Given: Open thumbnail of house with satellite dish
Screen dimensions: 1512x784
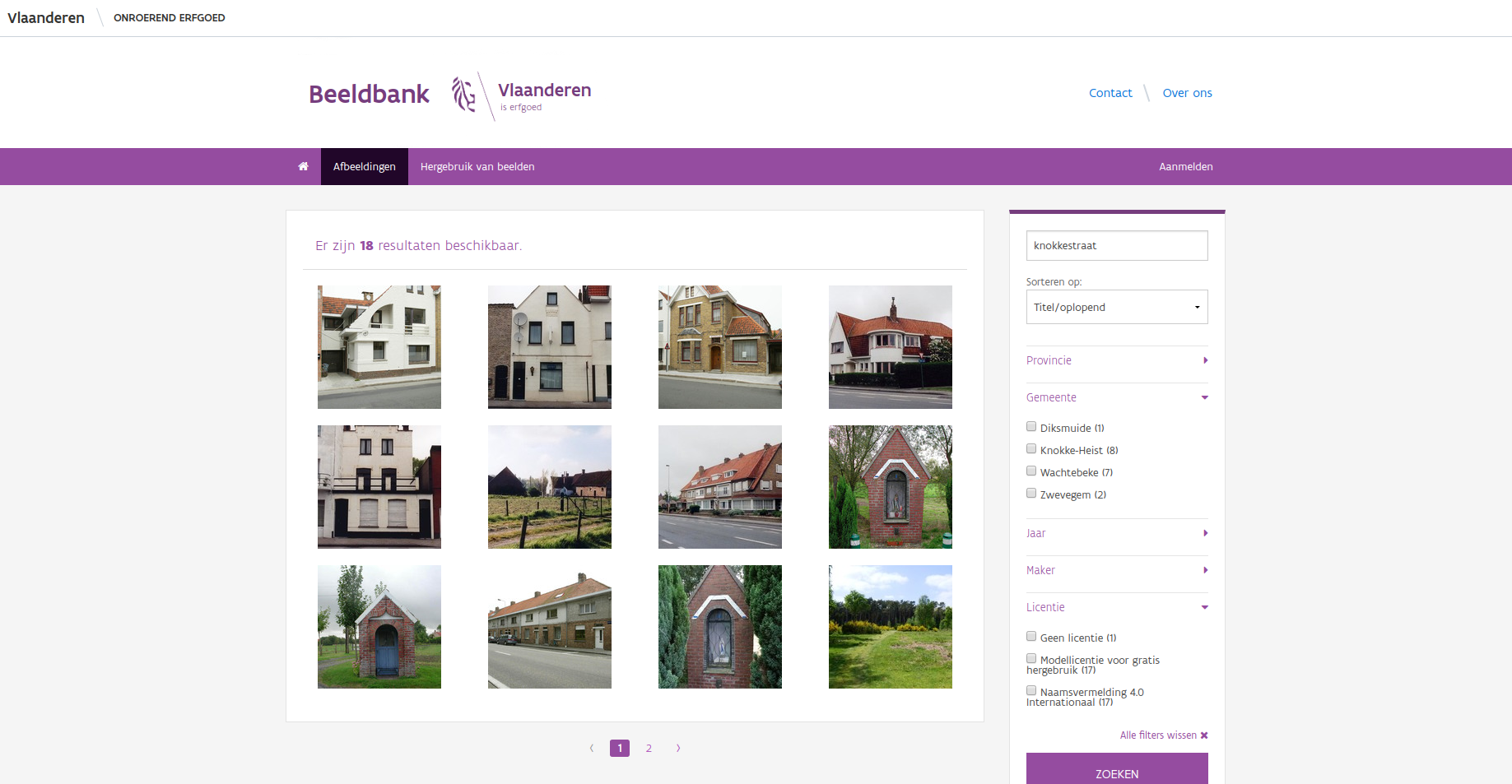Looking at the screenshot, I should point(550,347).
